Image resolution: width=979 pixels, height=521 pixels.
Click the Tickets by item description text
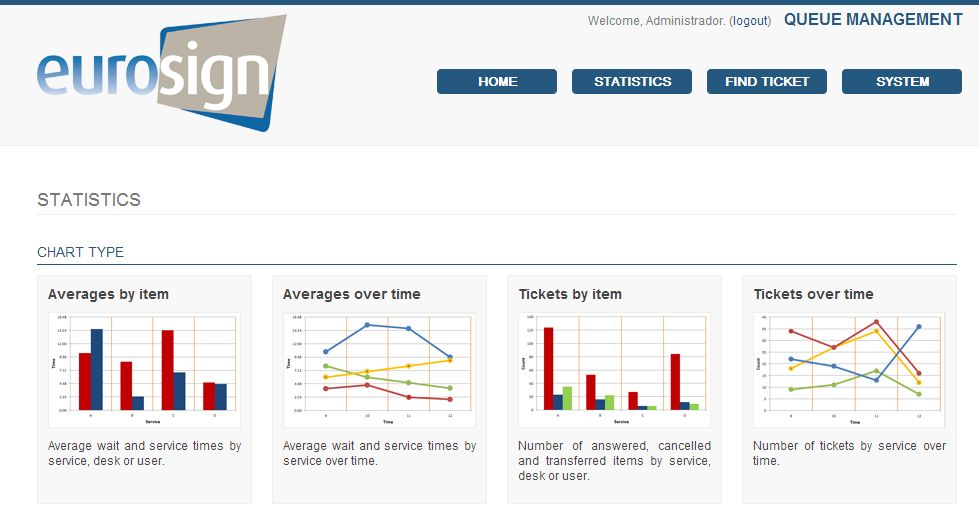click(x=614, y=460)
